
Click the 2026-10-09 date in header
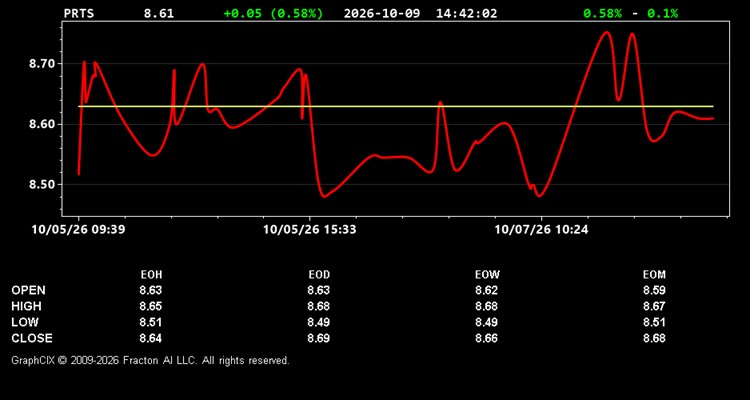coord(382,13)
